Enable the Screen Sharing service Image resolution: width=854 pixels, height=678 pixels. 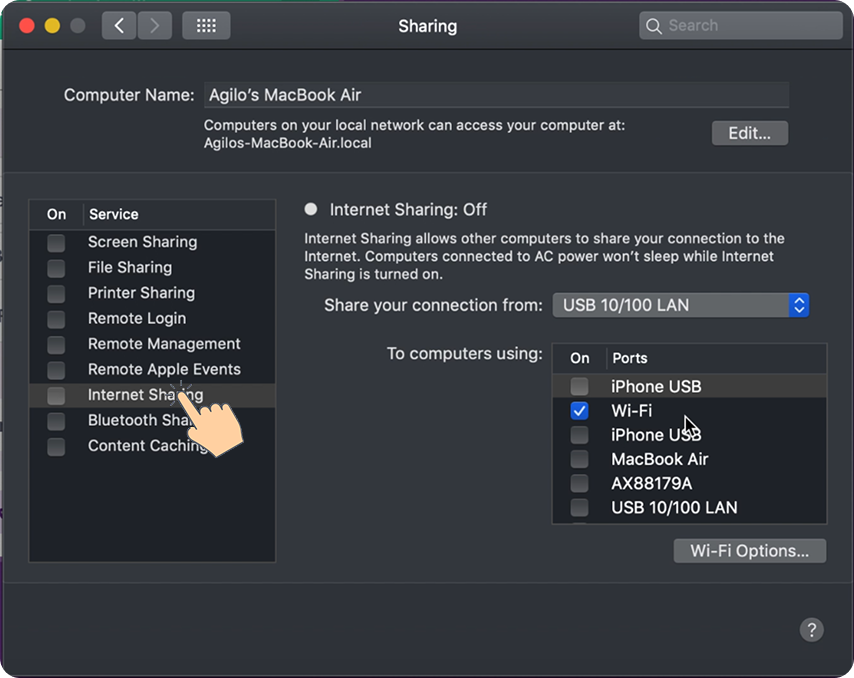[56, 242]
